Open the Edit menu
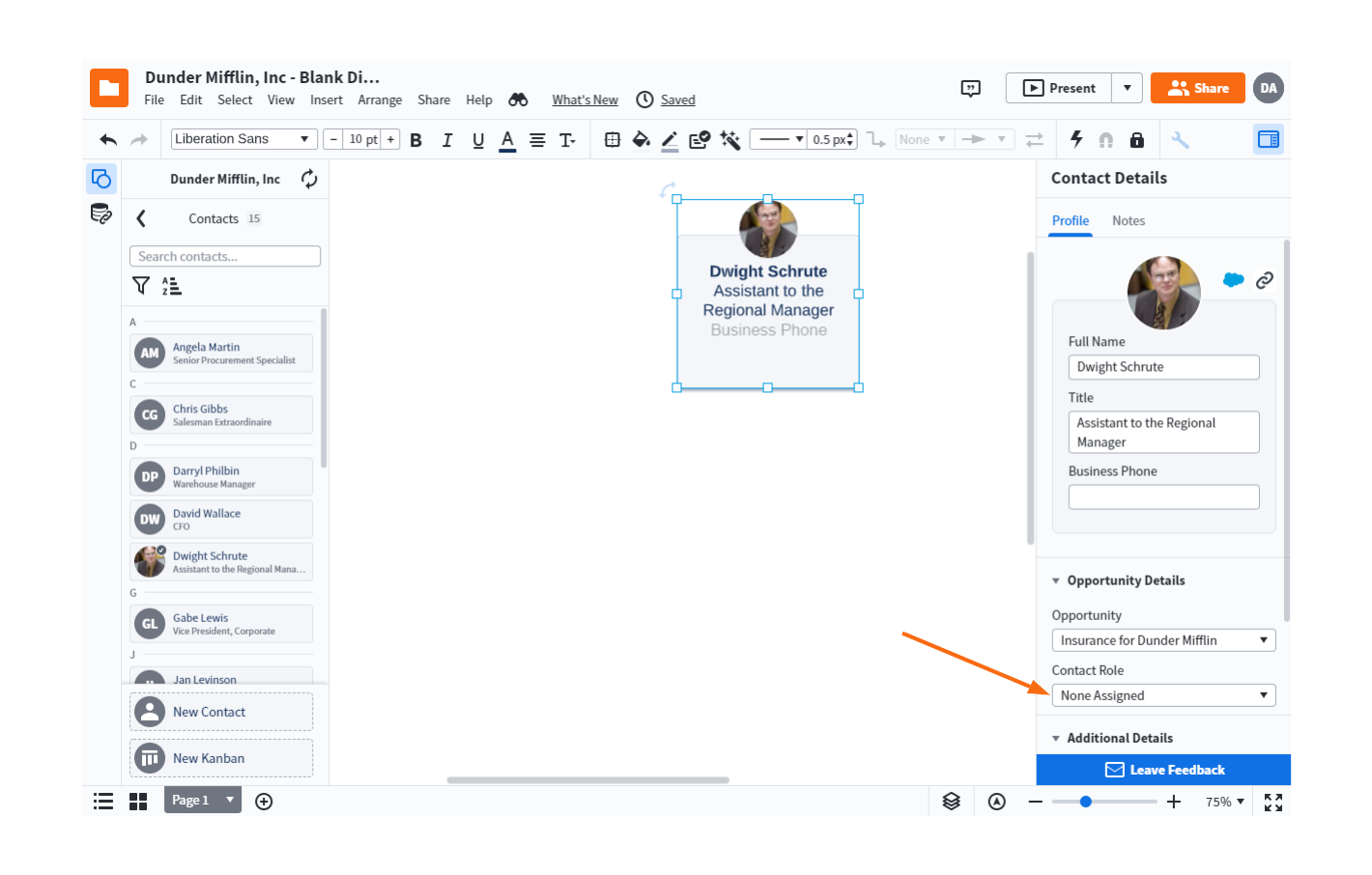This screenshot has height=875, width=1372. pos(191,99)
